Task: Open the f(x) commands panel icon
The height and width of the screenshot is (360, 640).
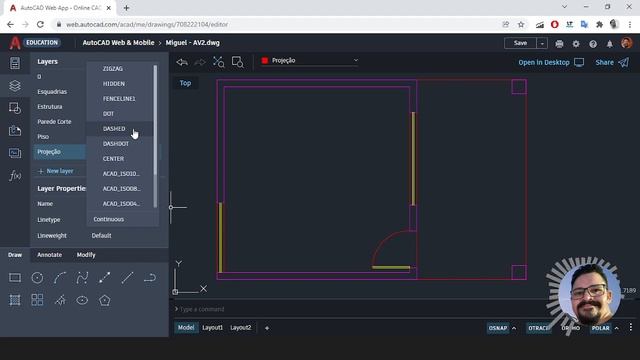Action: 15,176
